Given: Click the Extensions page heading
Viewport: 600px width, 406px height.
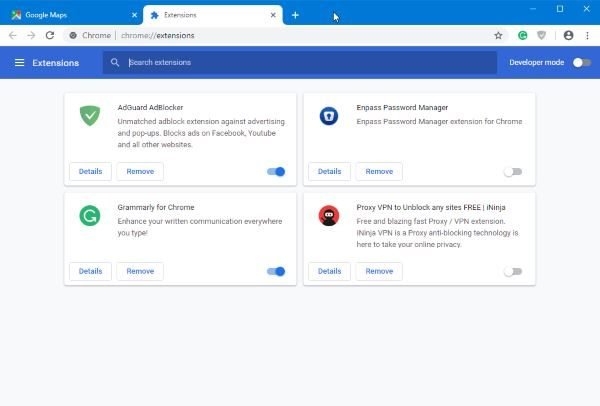Looking at the screenshot, I should pos(55,63).
